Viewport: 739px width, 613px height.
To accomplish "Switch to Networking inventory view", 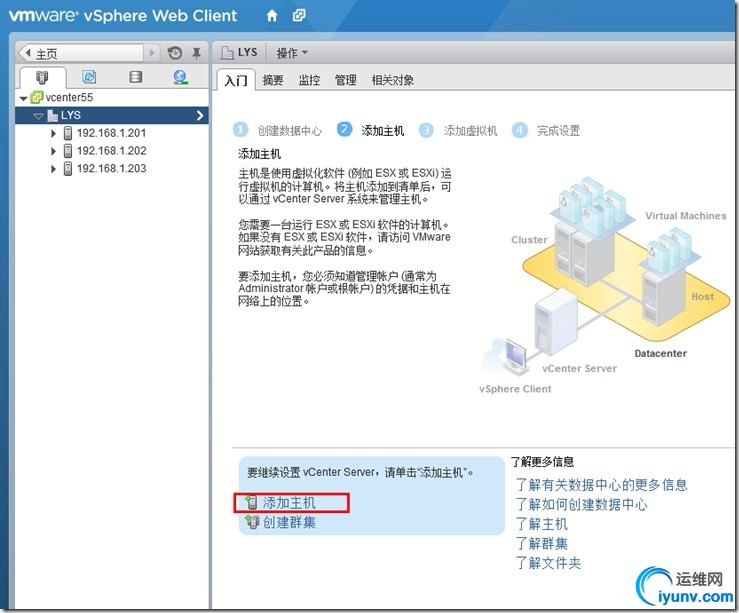I will (181, 77).
